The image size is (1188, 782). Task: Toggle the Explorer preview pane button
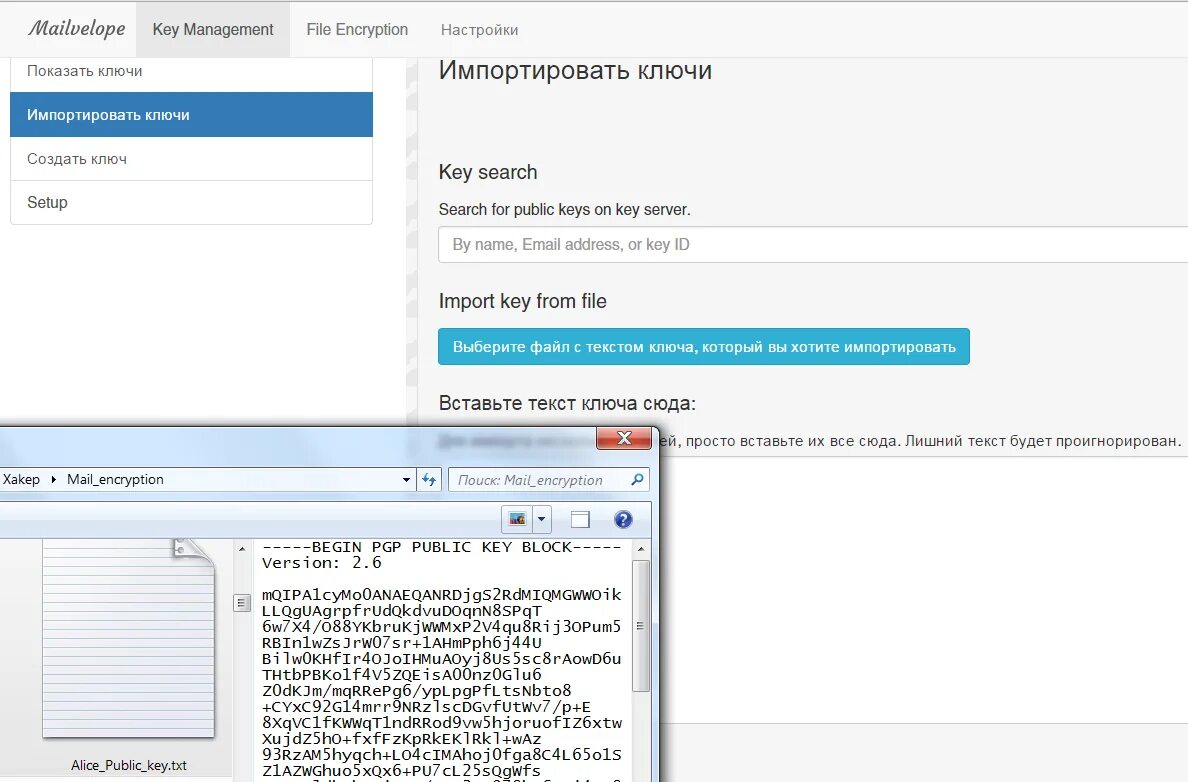coord(580,519)
